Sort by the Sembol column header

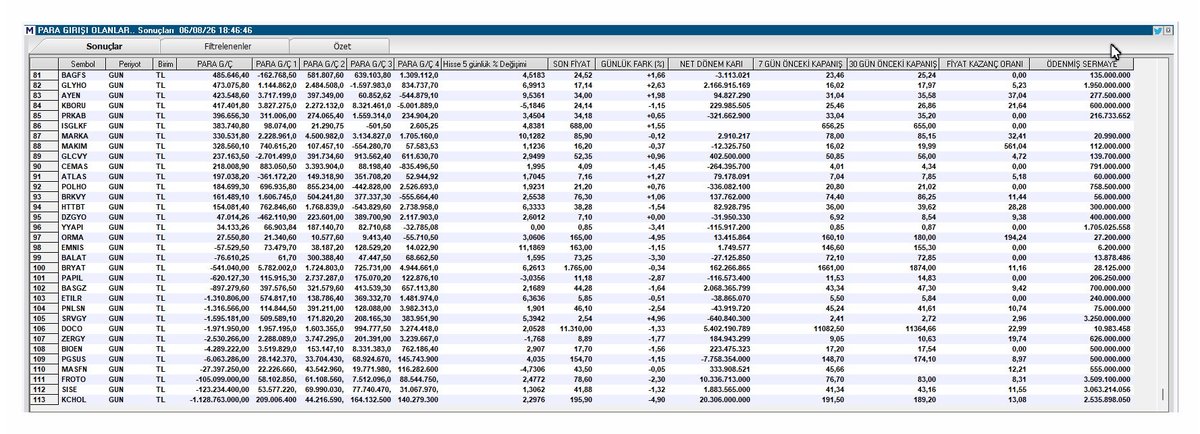pos(81,63)
